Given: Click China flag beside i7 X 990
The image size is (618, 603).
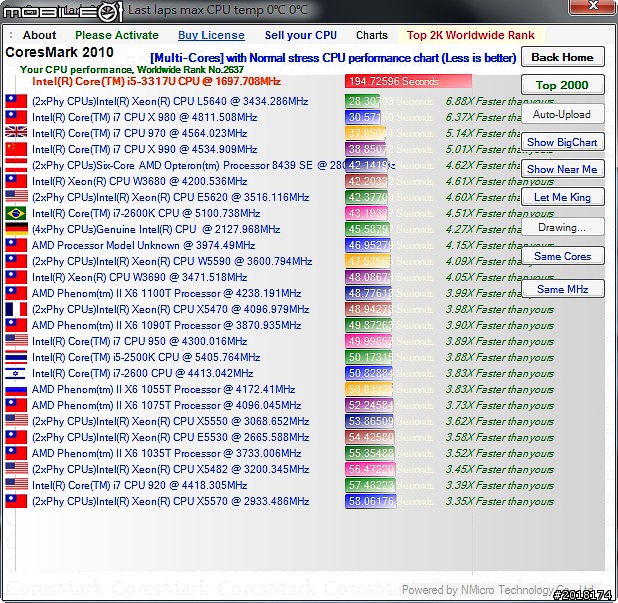Looking at the screenshot, I should coord(16,149).
